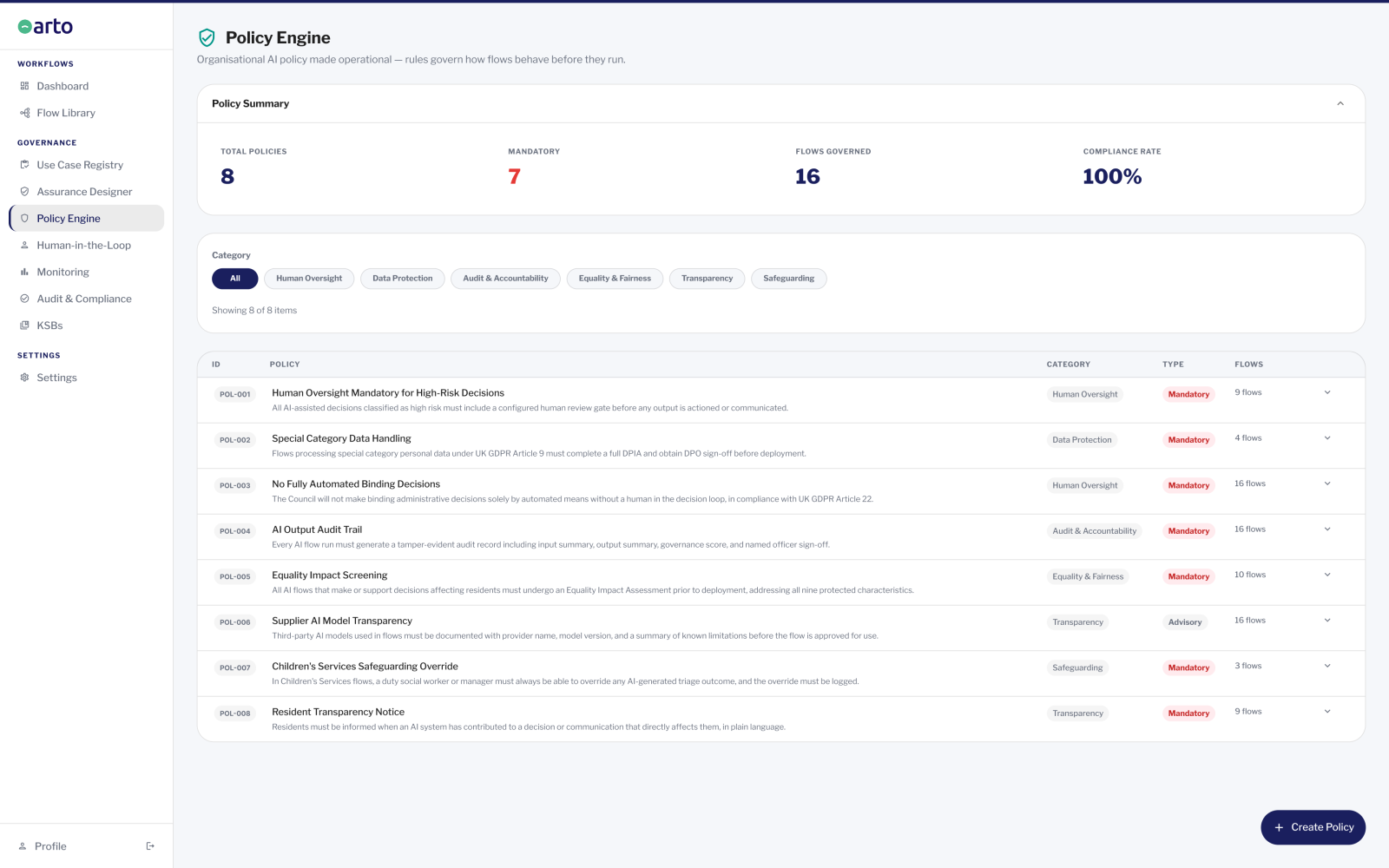Click "Special Category Data Handling" title
Viewport: 1389px width, 868px height.
[341, 438]
